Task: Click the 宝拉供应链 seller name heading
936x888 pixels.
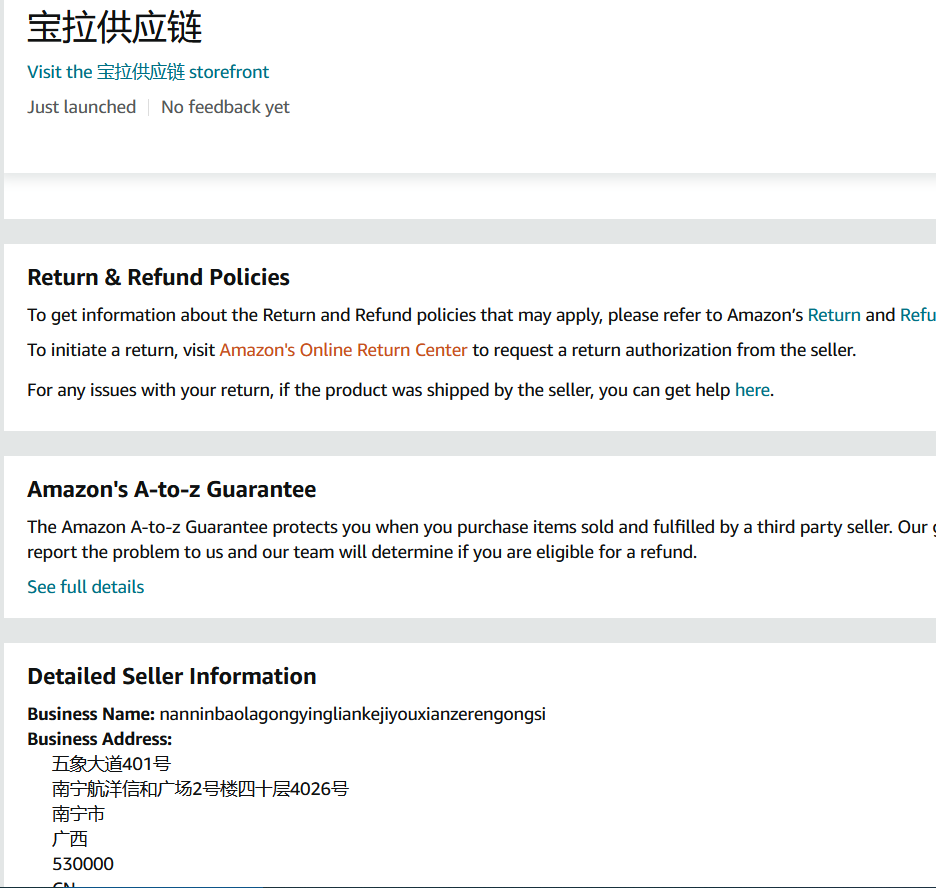Action: pos(115,28)
